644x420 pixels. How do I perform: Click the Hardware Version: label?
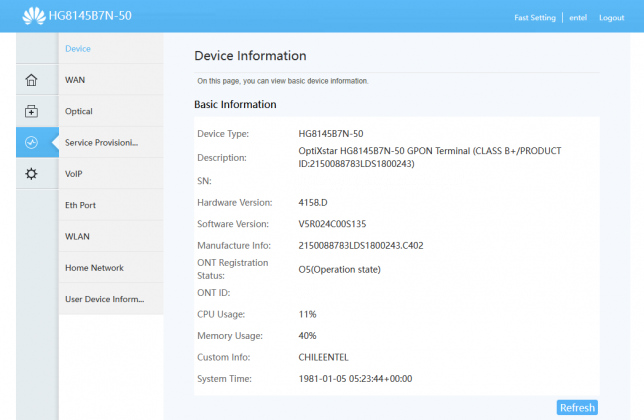click(235, 202)
